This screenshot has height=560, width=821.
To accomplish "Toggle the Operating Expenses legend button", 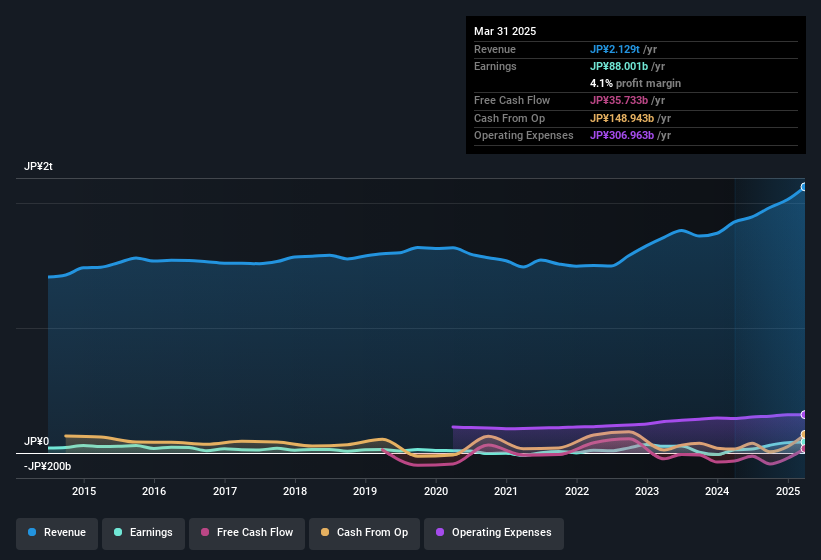I will [x=494, y=533].
